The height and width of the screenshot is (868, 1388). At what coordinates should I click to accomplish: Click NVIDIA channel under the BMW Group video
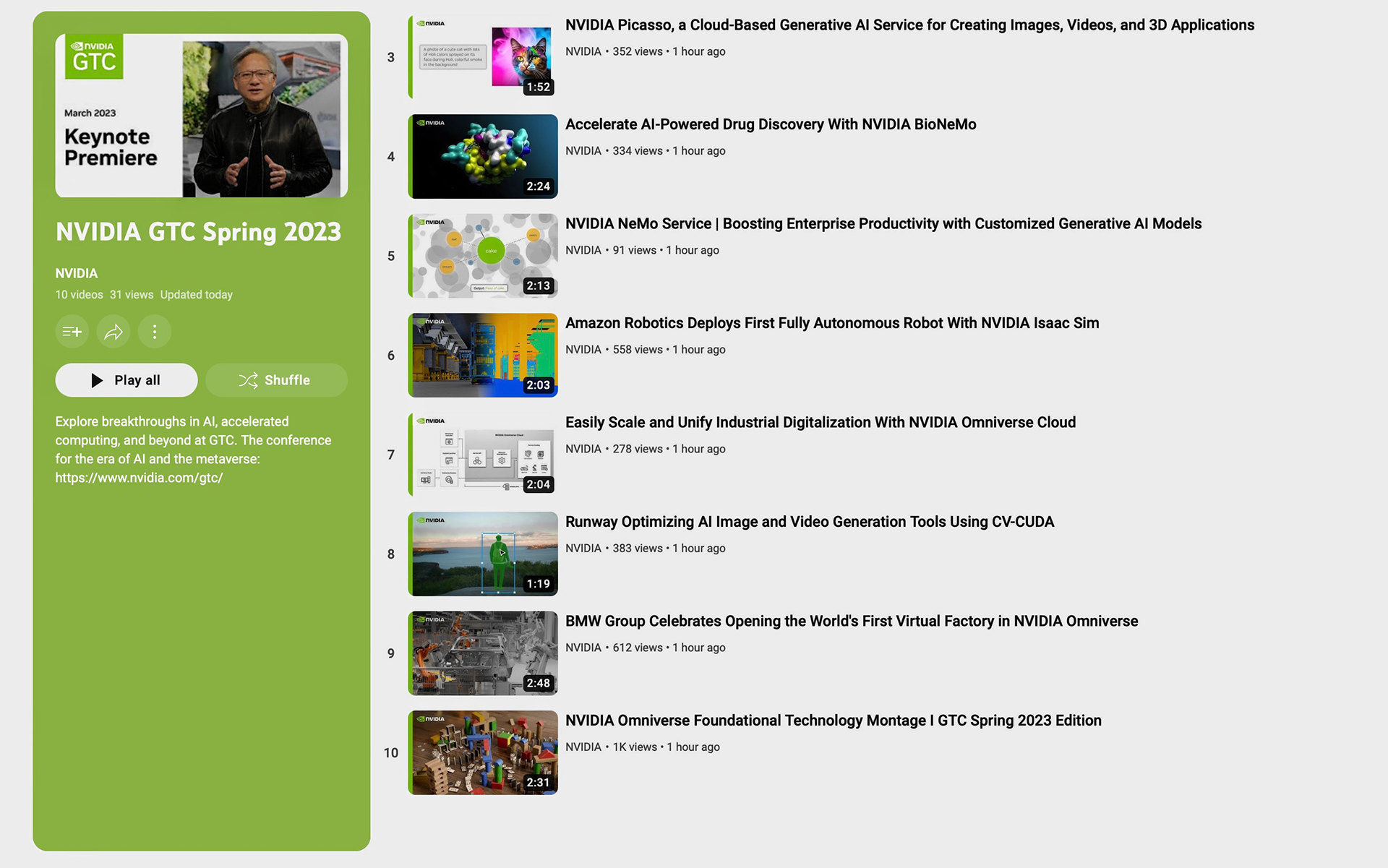click(x=583, y=648)
